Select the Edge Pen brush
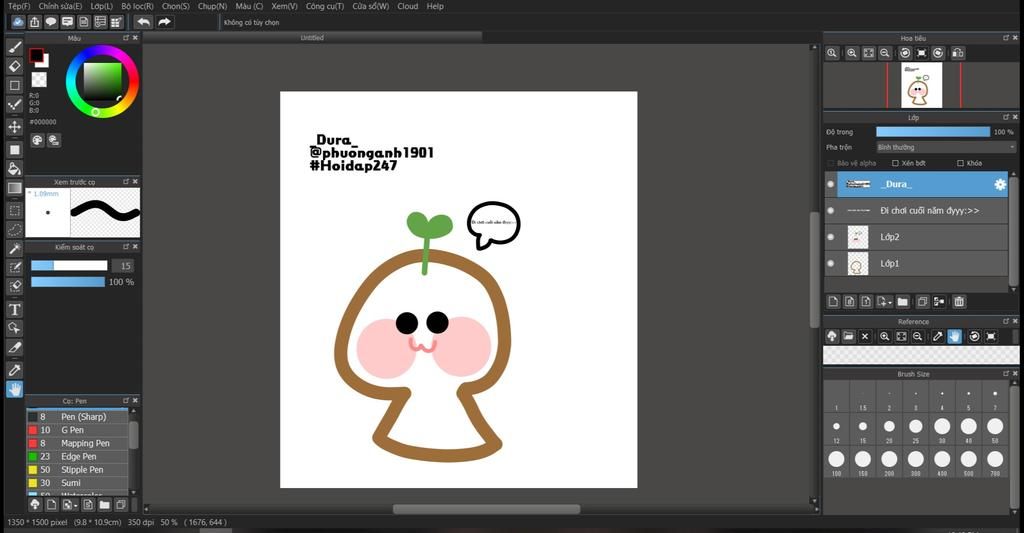Image resolution: width=1024 pixels, height=533 pixels. point(77,457)
